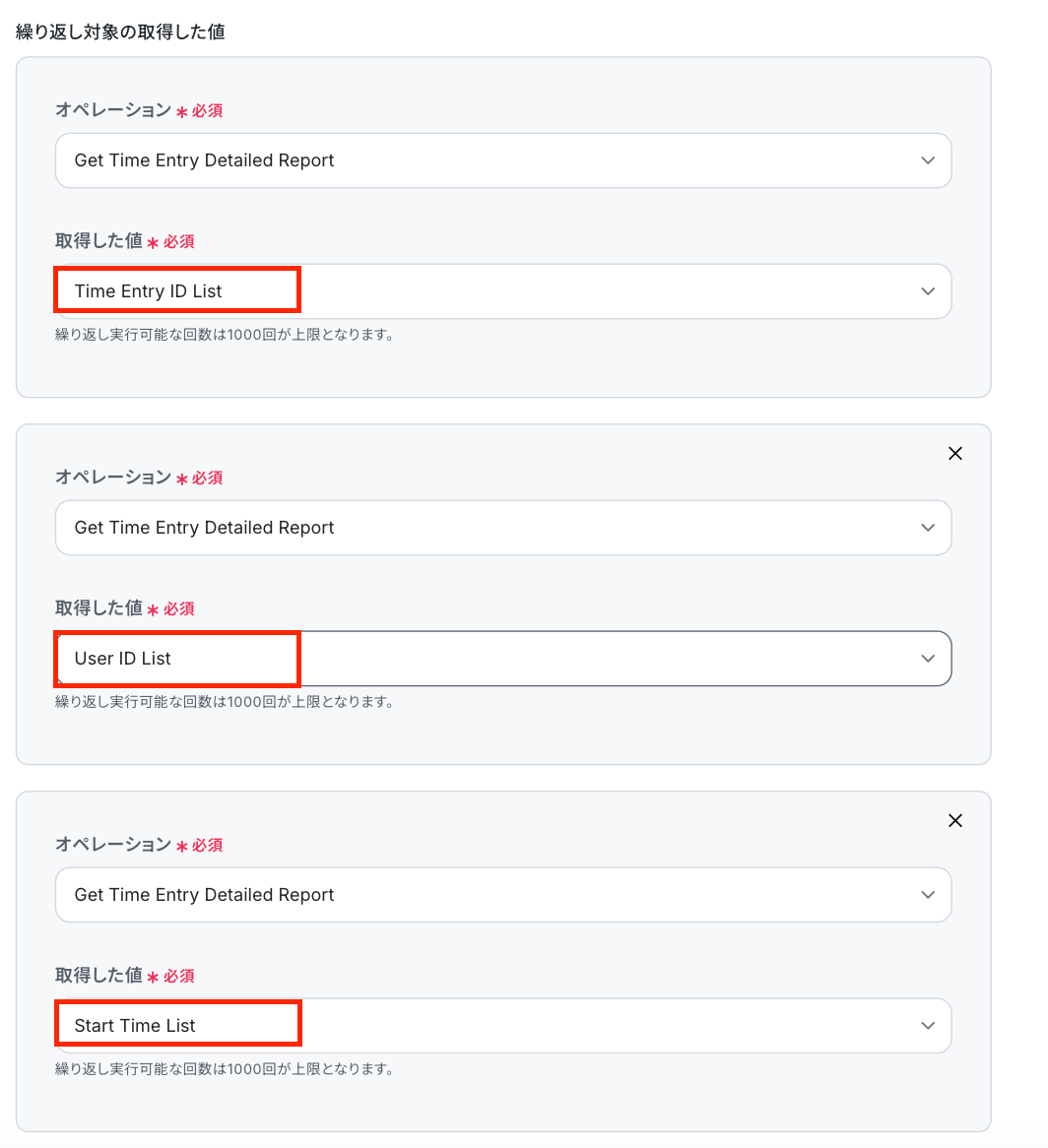Click chevron of second block's オペレーション field
The width and height of the screenshot is (1048, 1148).
point(927,528)
